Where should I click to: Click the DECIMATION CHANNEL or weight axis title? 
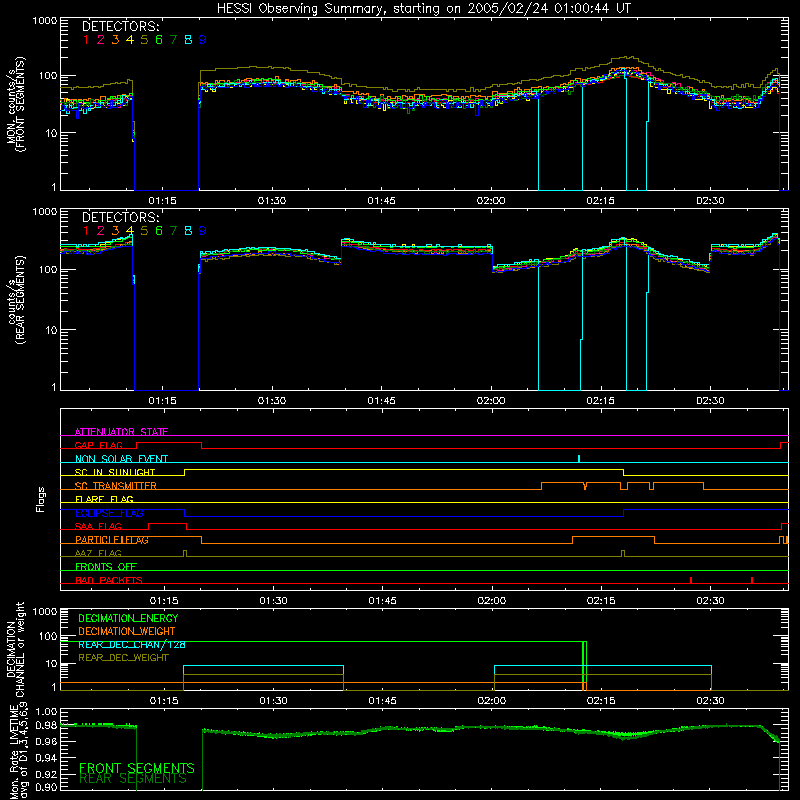[x=15, y=649]
